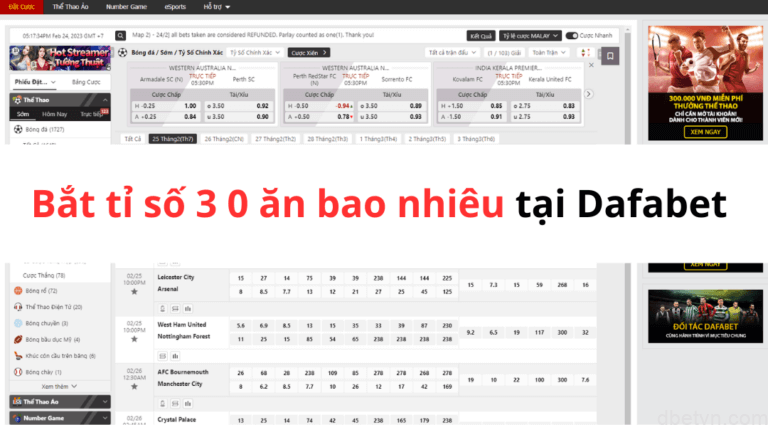This screenshot has height=425, width=768.
Task: Toggle the Cược Nhanh switch
Action: 572,36
